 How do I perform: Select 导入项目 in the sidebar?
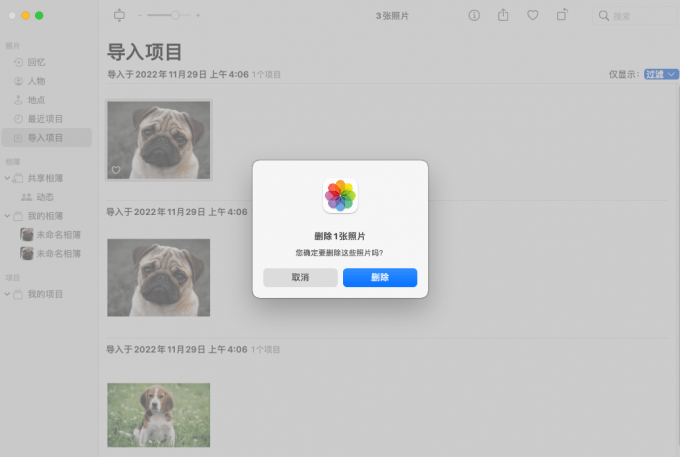pyautogui.click(x=45, y=138)
